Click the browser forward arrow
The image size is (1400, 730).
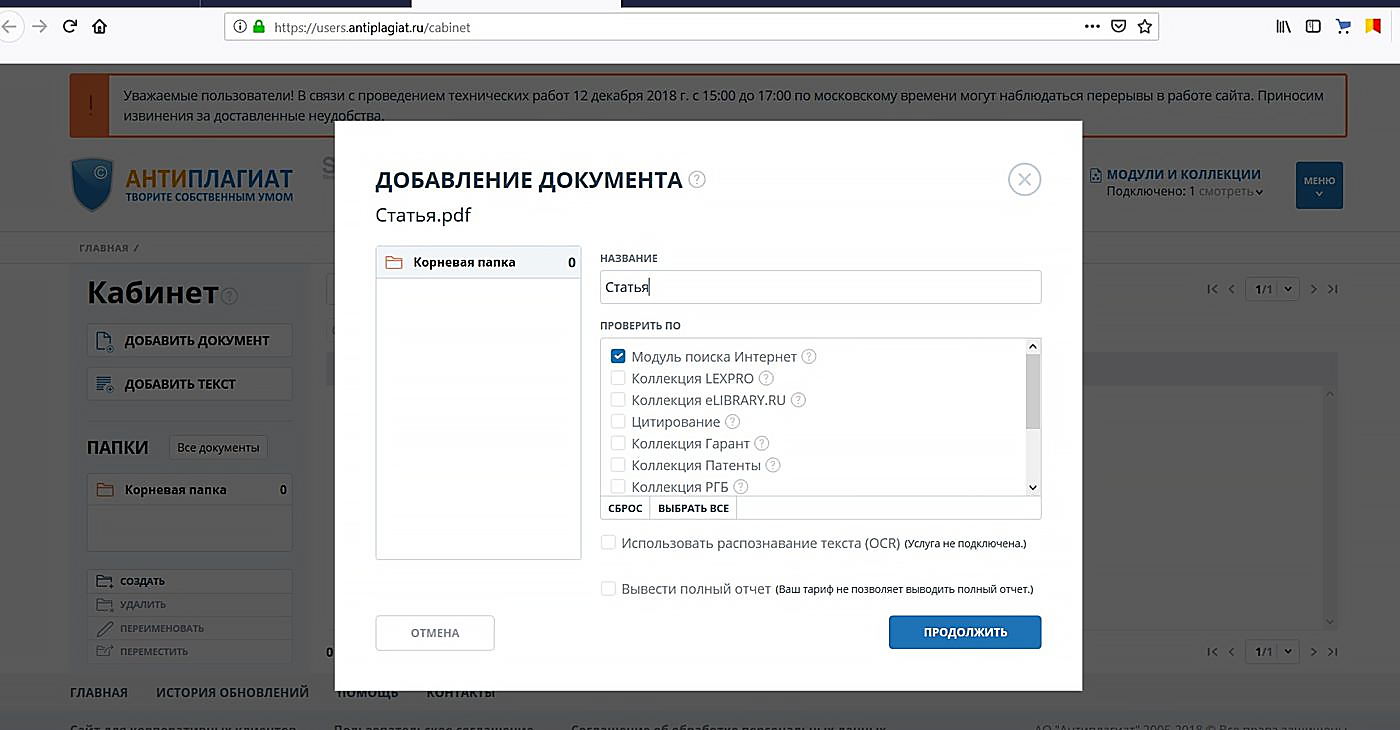(x=39, y=27)
